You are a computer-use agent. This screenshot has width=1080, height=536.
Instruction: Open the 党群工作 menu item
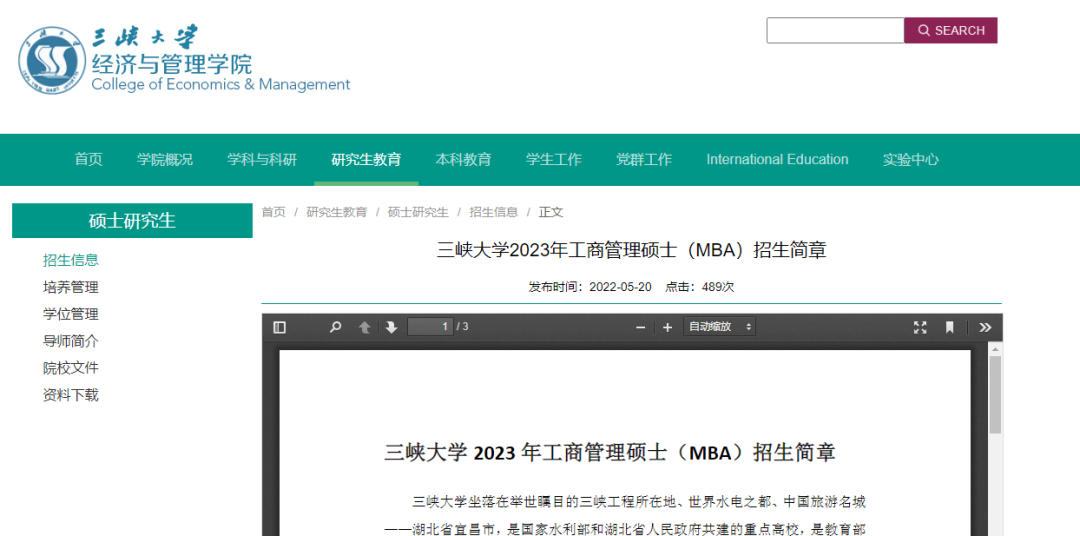pos(643,160)
